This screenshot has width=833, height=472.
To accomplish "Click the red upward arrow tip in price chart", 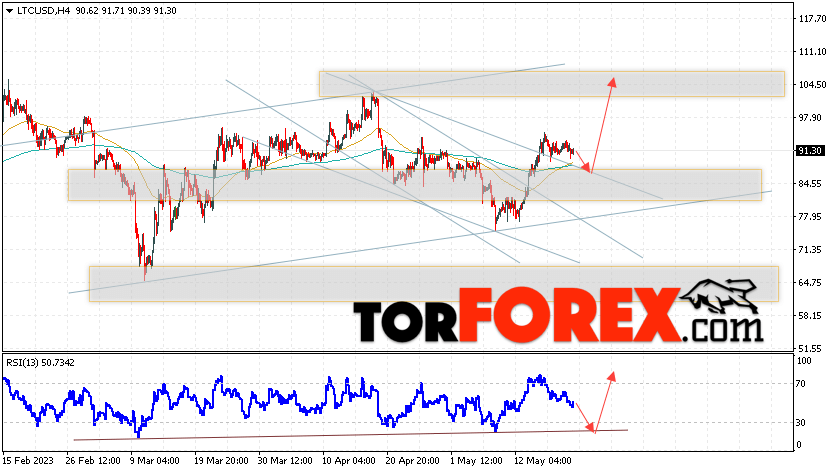I will click(x=613, y=82).
